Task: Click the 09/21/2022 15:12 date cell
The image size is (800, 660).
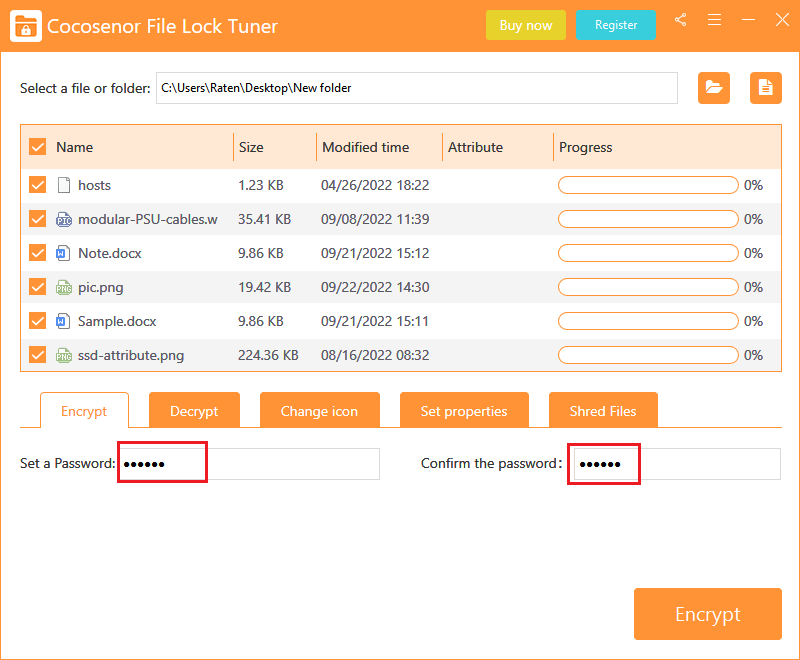Action: (375, 253)
